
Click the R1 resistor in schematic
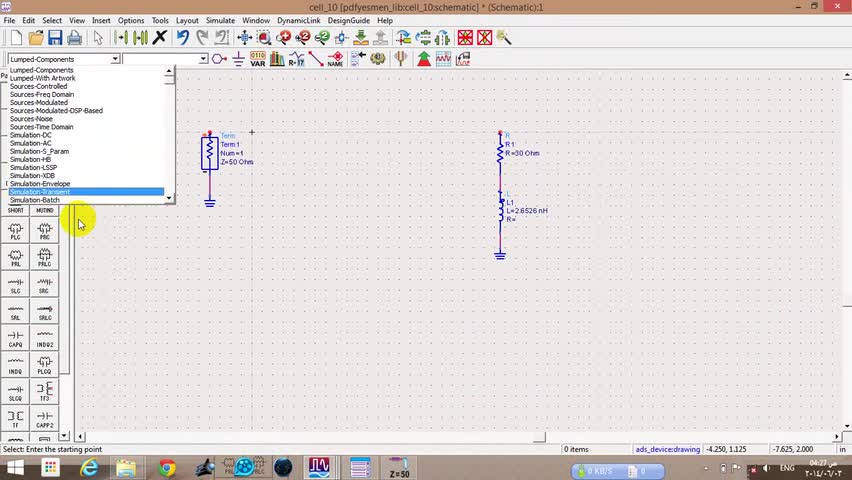tap(500, 153)
